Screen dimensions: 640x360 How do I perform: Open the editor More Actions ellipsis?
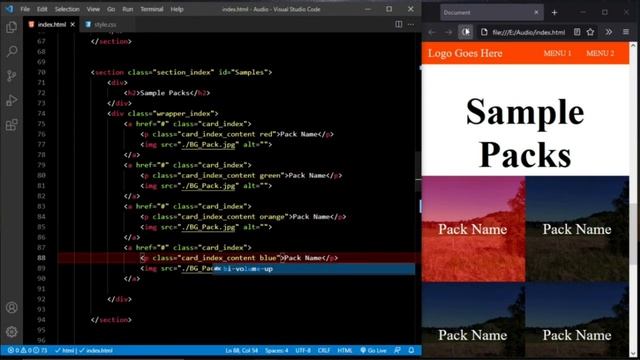pyautogui.click(x=411, y=24)
